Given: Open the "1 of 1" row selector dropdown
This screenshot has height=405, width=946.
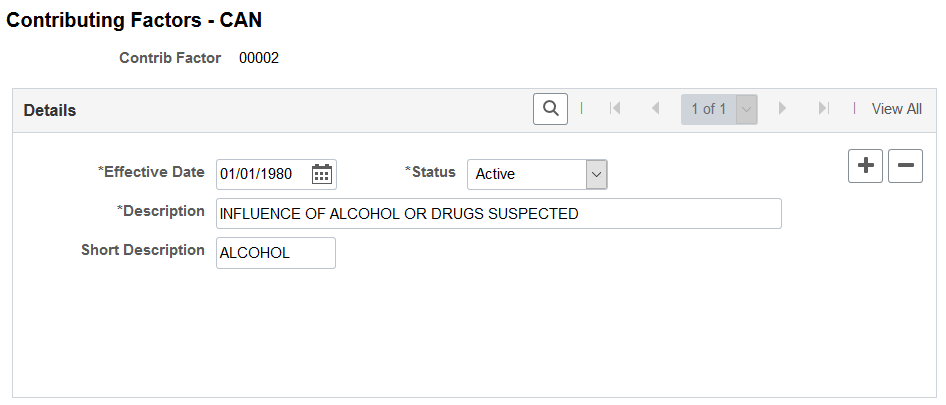Looking at the screenshot, I should 719,109.
